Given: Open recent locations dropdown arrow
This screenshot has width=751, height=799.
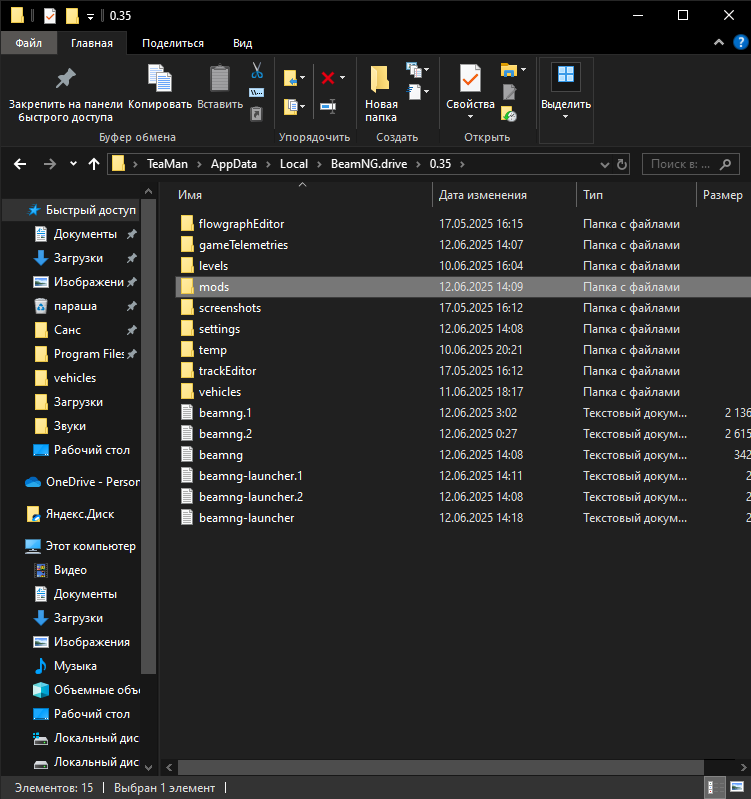Looking at the screenshot, I should [73, 164].
